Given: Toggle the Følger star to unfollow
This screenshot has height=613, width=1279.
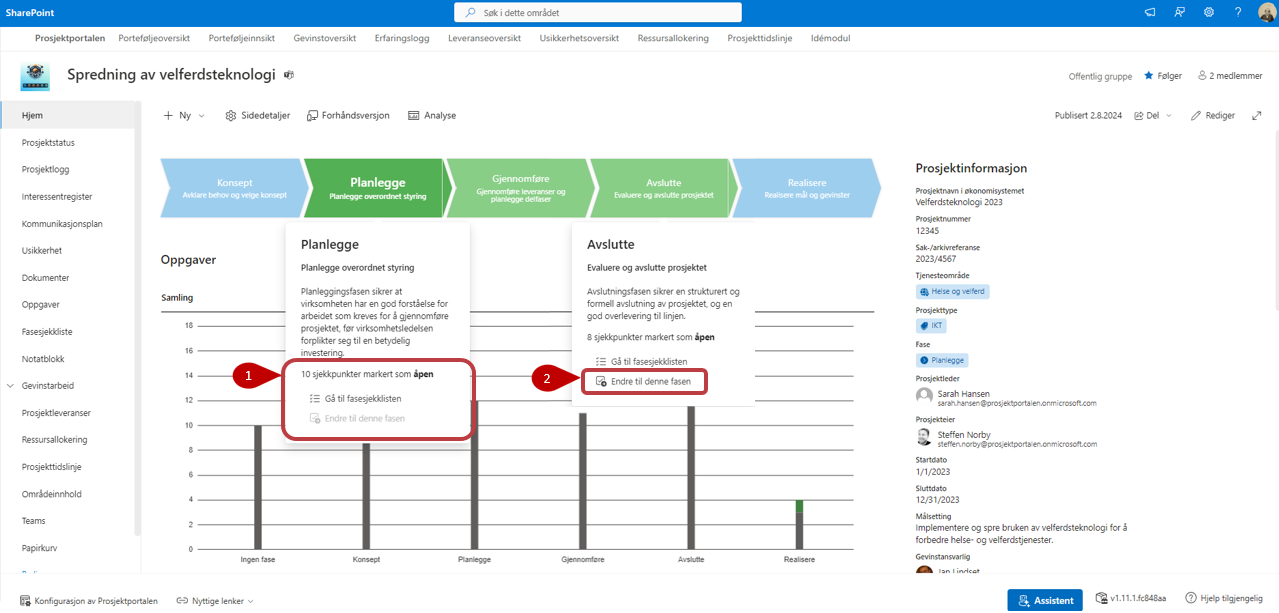Looking at the screenshot, I should 1162,76.
